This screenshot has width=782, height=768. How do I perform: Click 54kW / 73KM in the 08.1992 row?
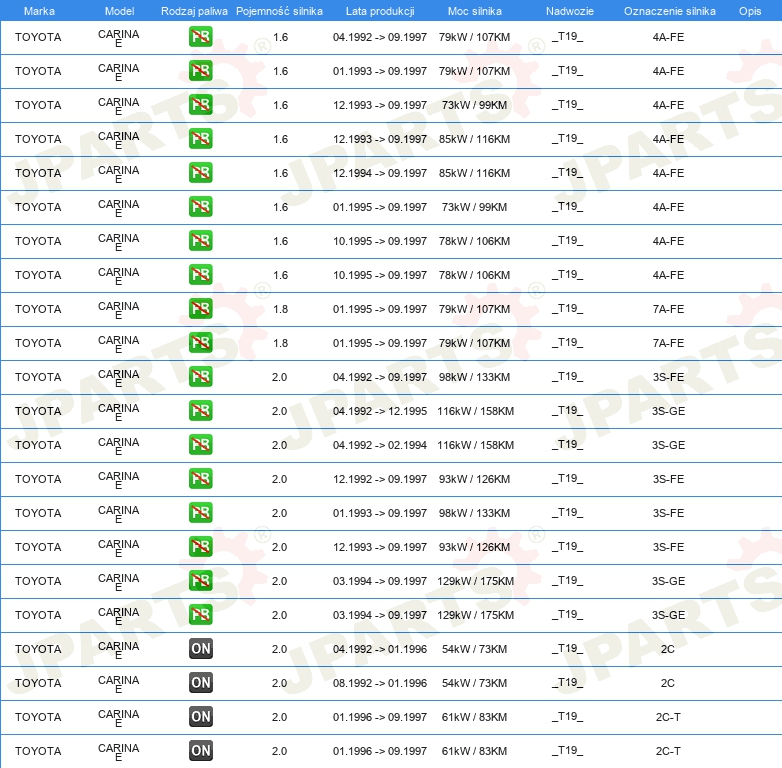pos(474,683)
